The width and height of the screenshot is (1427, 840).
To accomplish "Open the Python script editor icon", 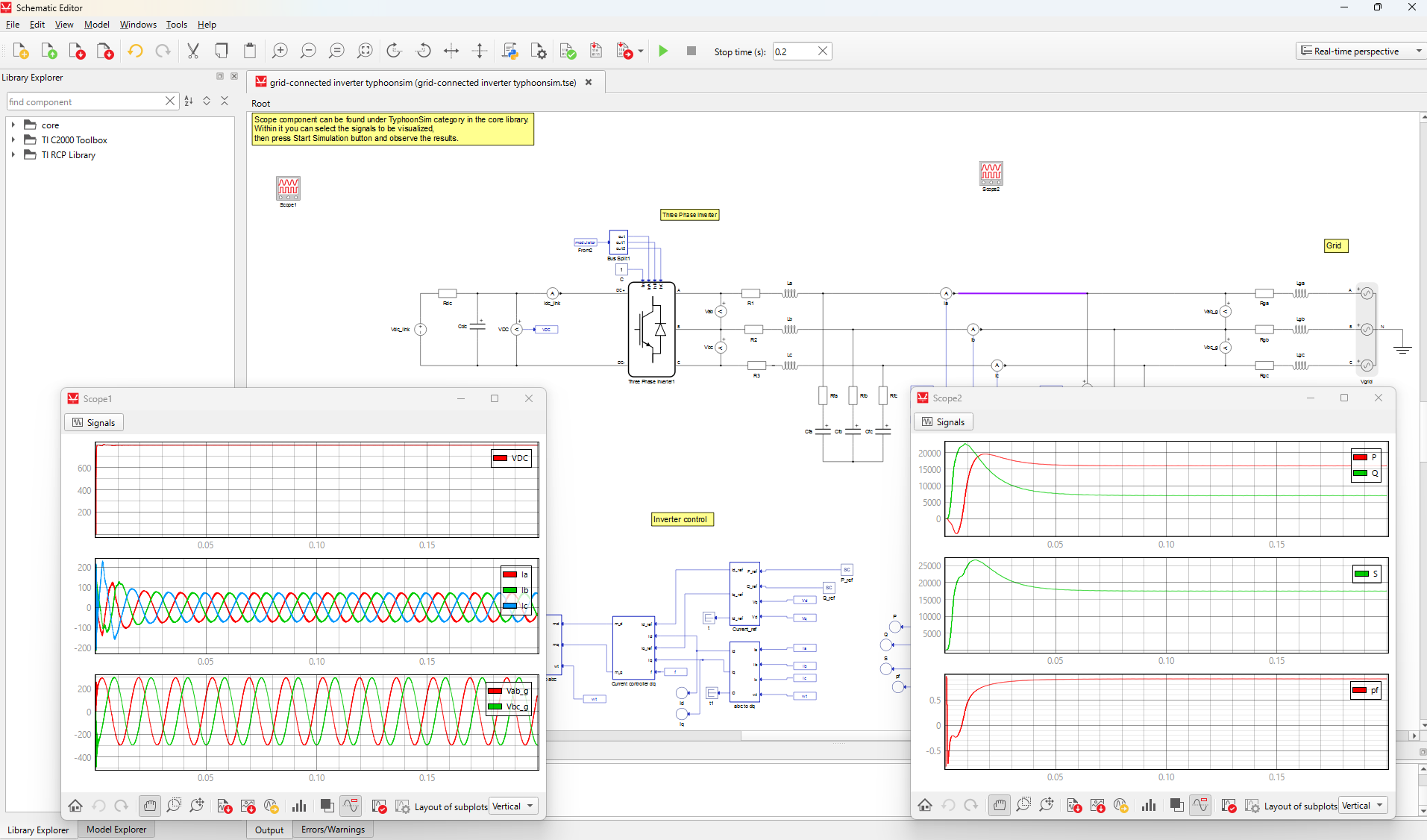I will (510, 51).
